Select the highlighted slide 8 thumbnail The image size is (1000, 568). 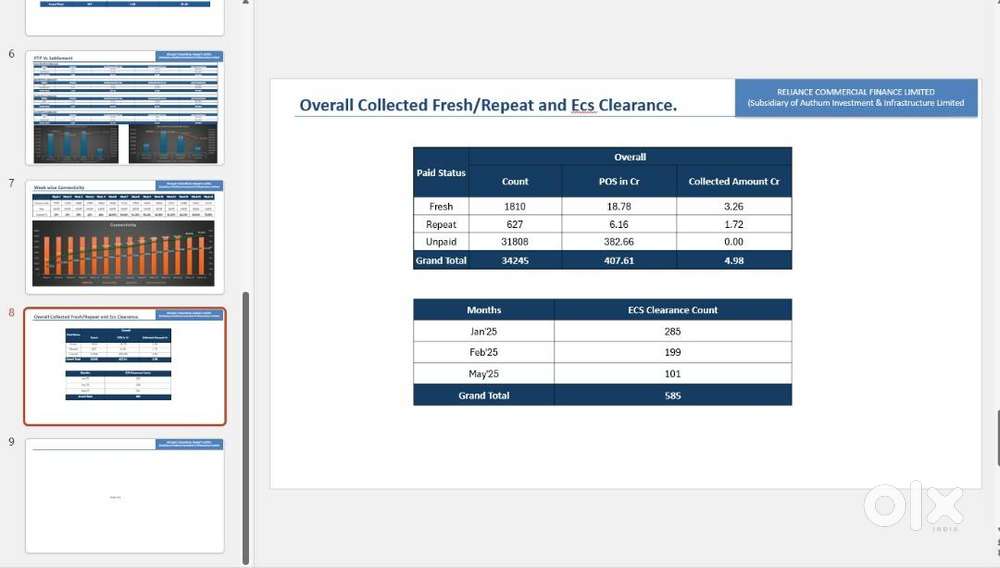pyautogui.click(x=125, y=366)
